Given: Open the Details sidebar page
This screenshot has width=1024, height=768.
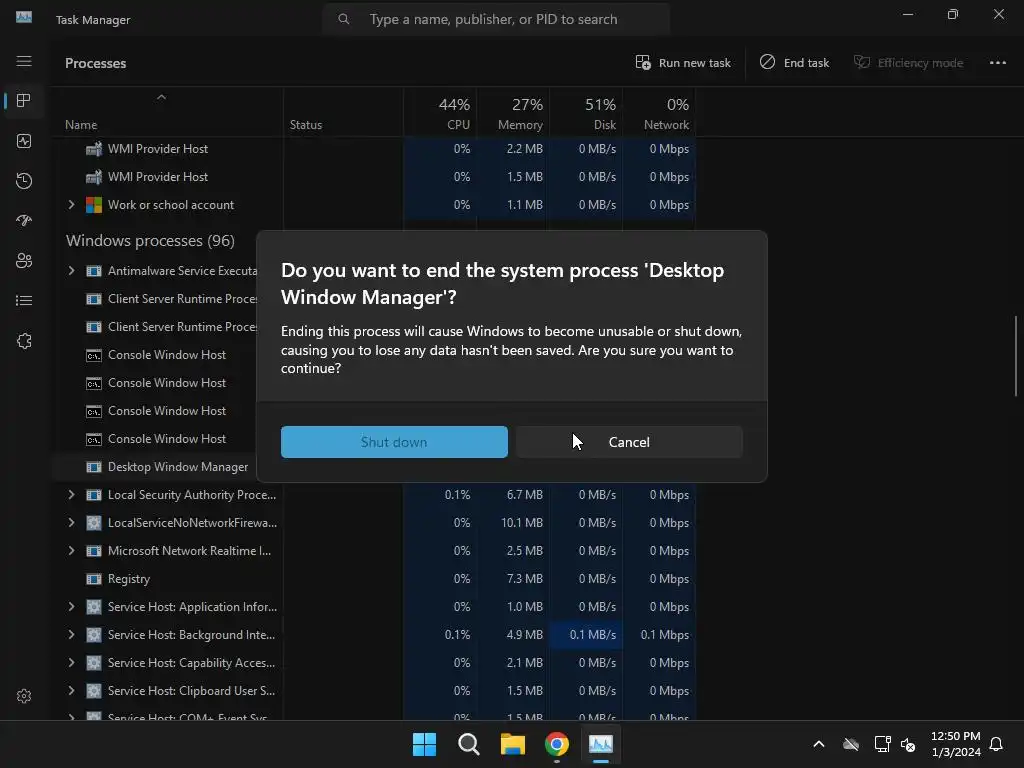Looking at the screenshot, I should [24, 300].
